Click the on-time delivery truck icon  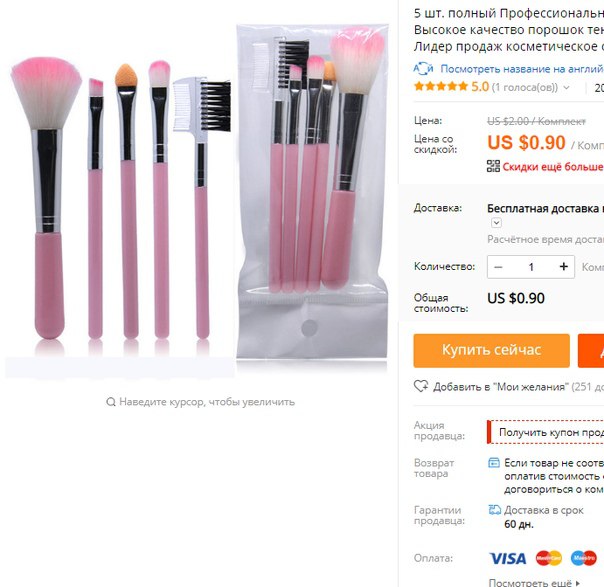pyautogui.click(x=495, y=510)
